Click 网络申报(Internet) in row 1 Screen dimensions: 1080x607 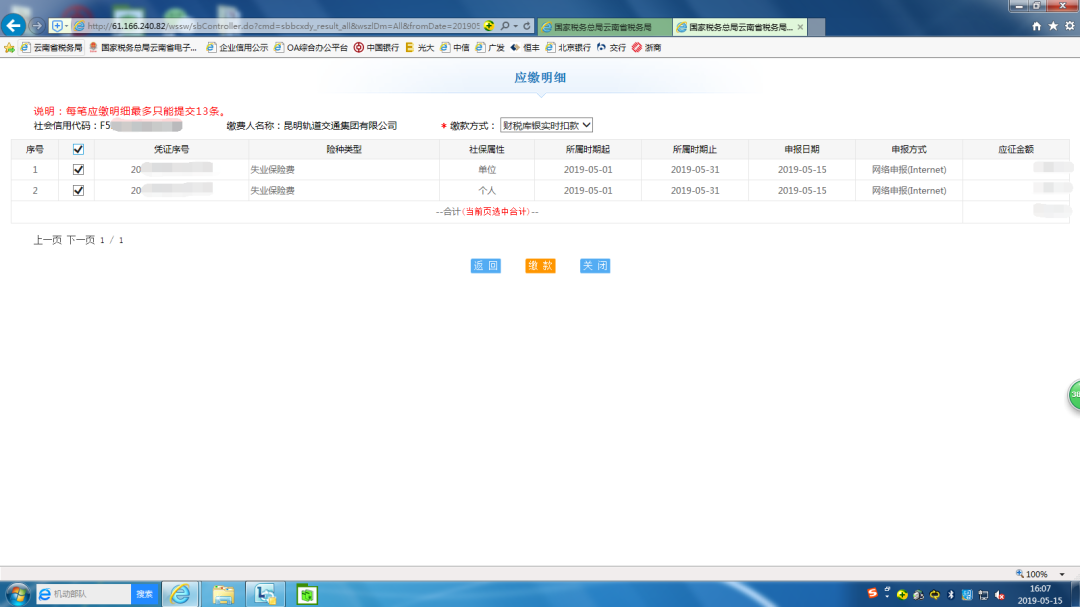pos(908,169)
